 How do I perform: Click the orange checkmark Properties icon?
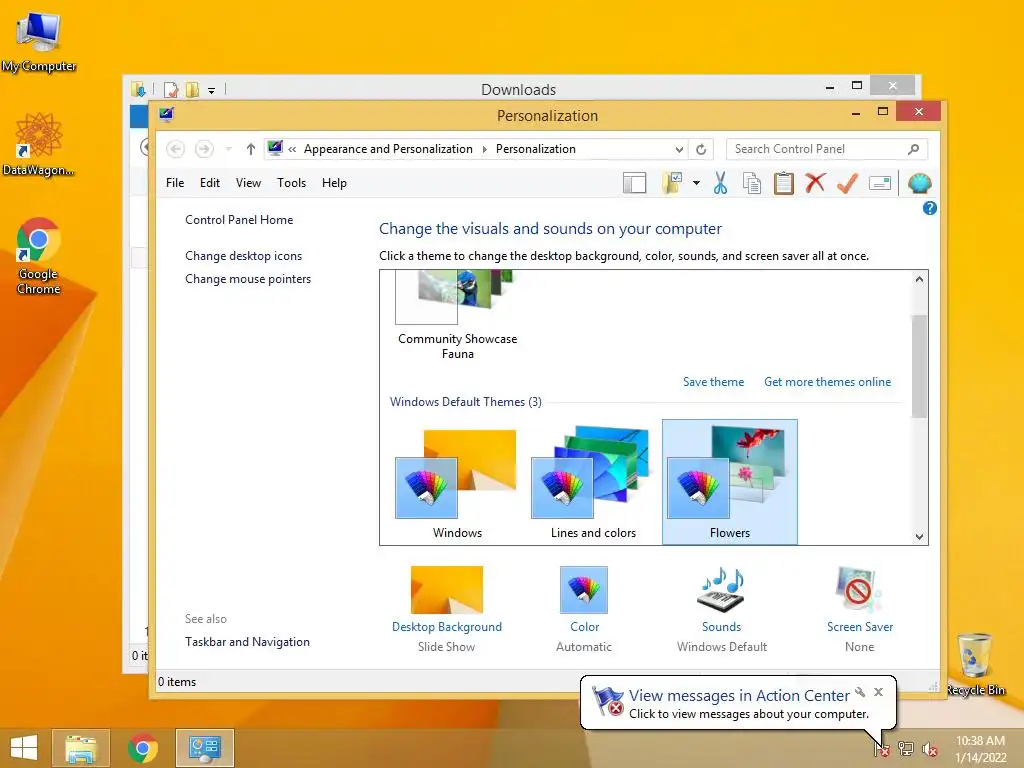847,183
